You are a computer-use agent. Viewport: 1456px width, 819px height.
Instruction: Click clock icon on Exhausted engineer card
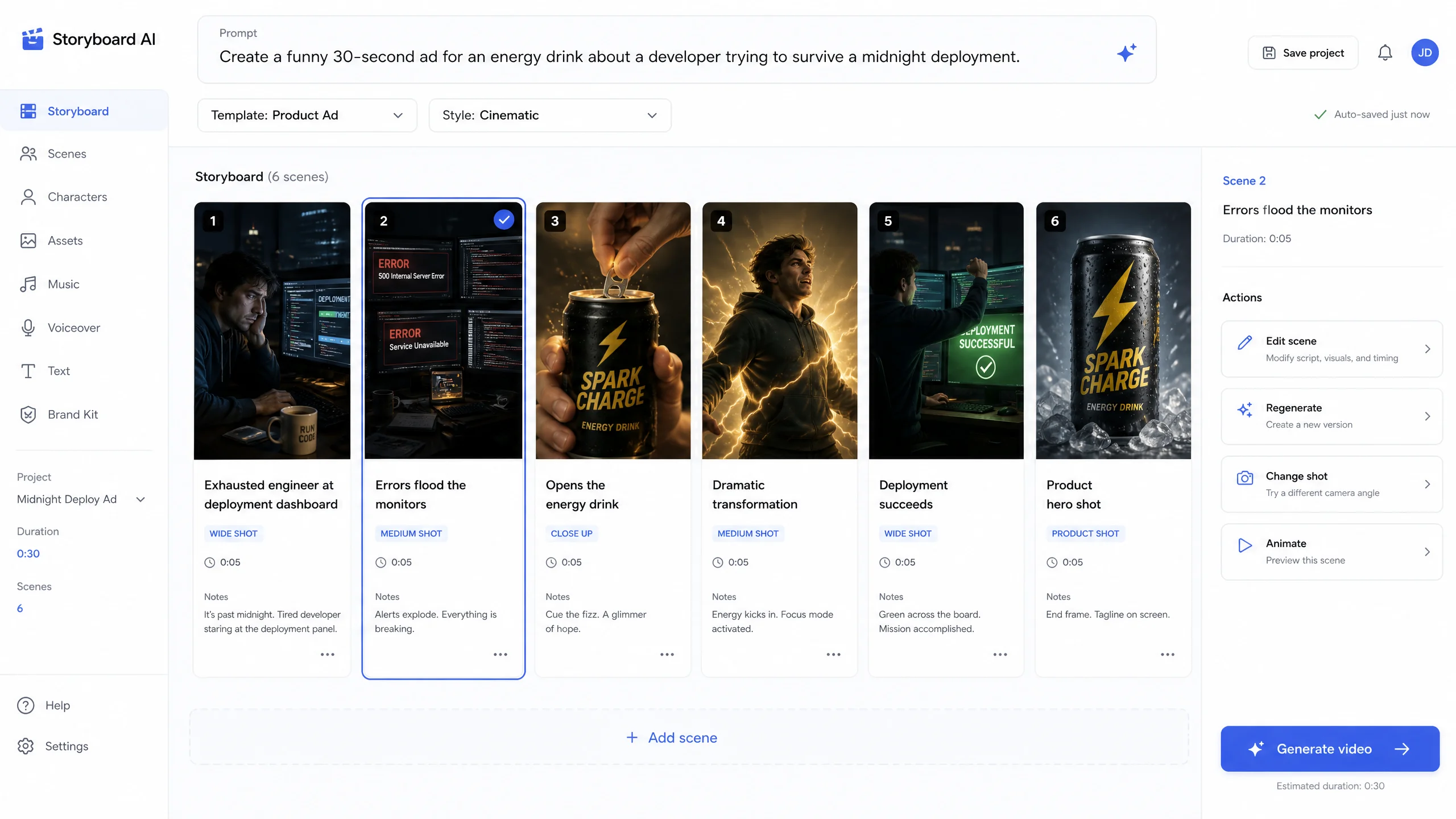pos(210,562)
